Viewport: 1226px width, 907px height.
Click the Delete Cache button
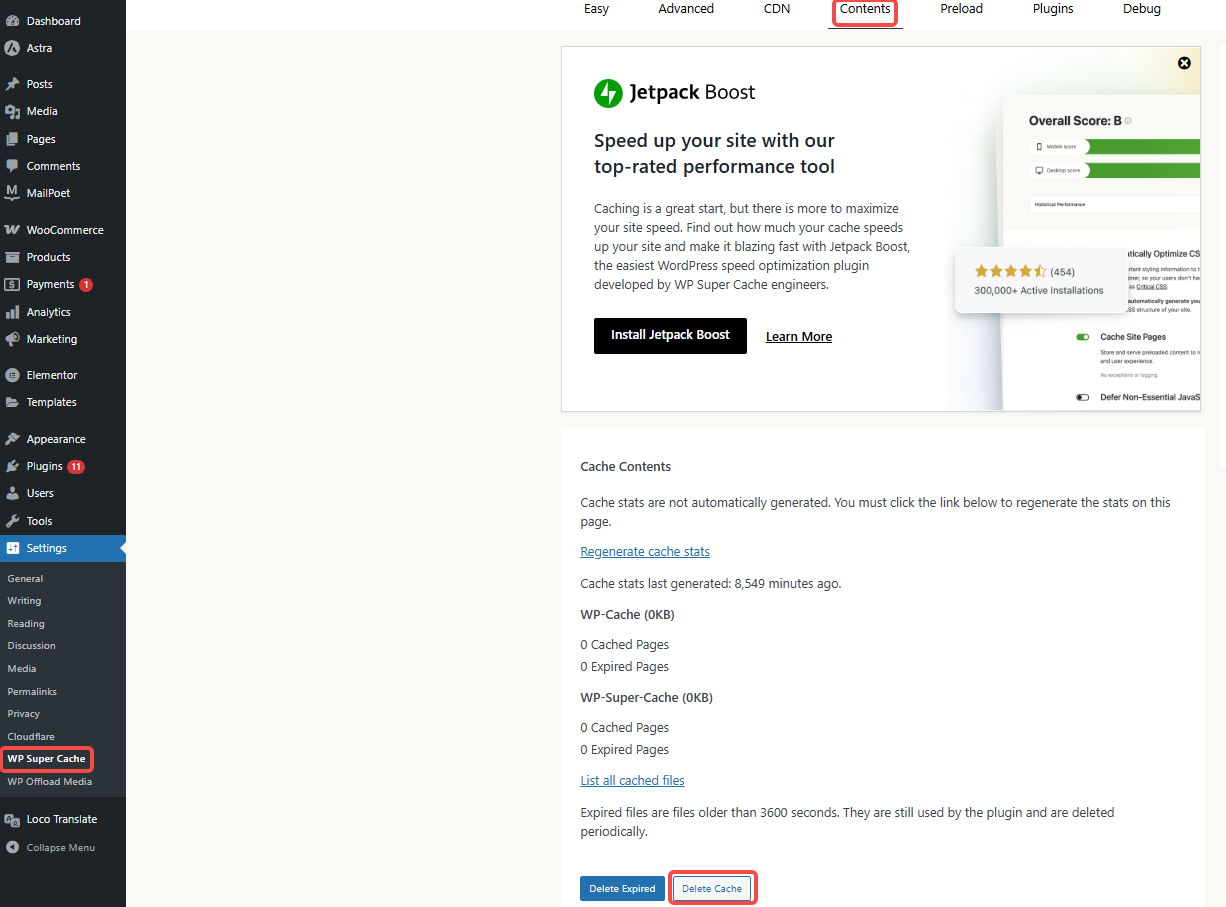coord(712,888)
